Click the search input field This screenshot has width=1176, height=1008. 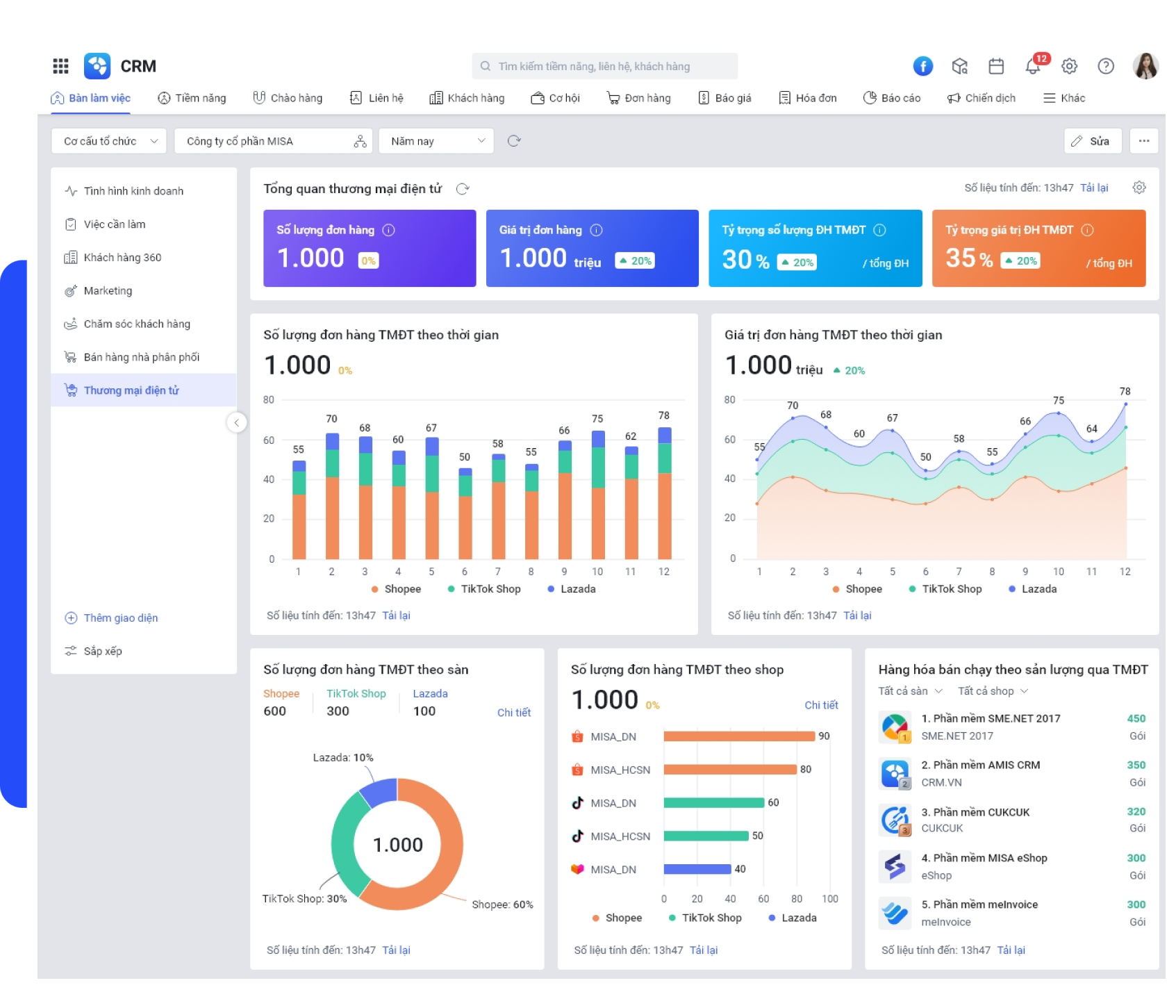604,66
